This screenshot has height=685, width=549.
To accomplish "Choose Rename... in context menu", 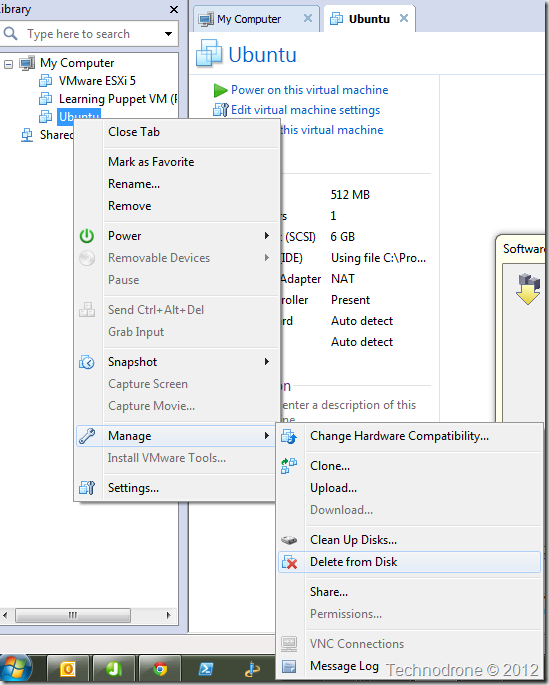I will pos(134,184).
